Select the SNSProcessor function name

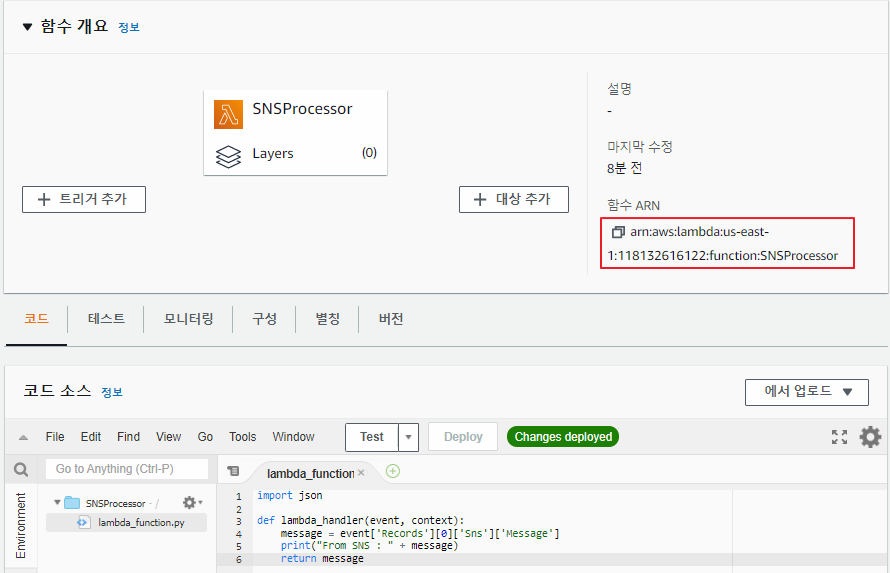[x=302, y=108]
